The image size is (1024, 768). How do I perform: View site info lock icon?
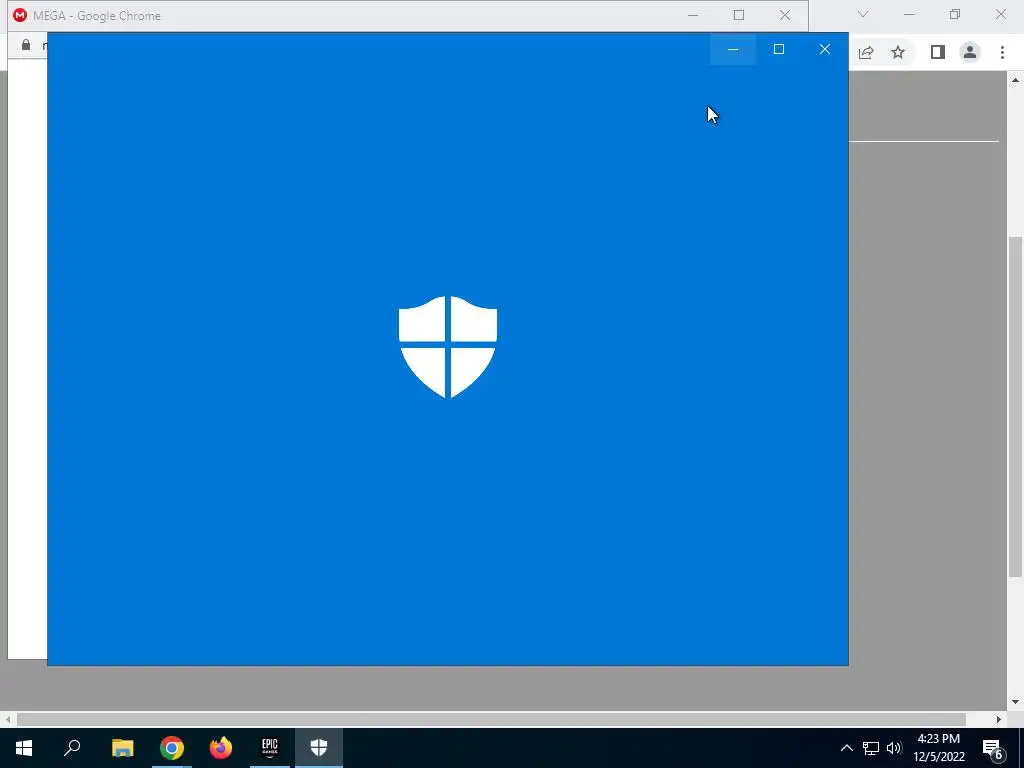tap(26, 44)
